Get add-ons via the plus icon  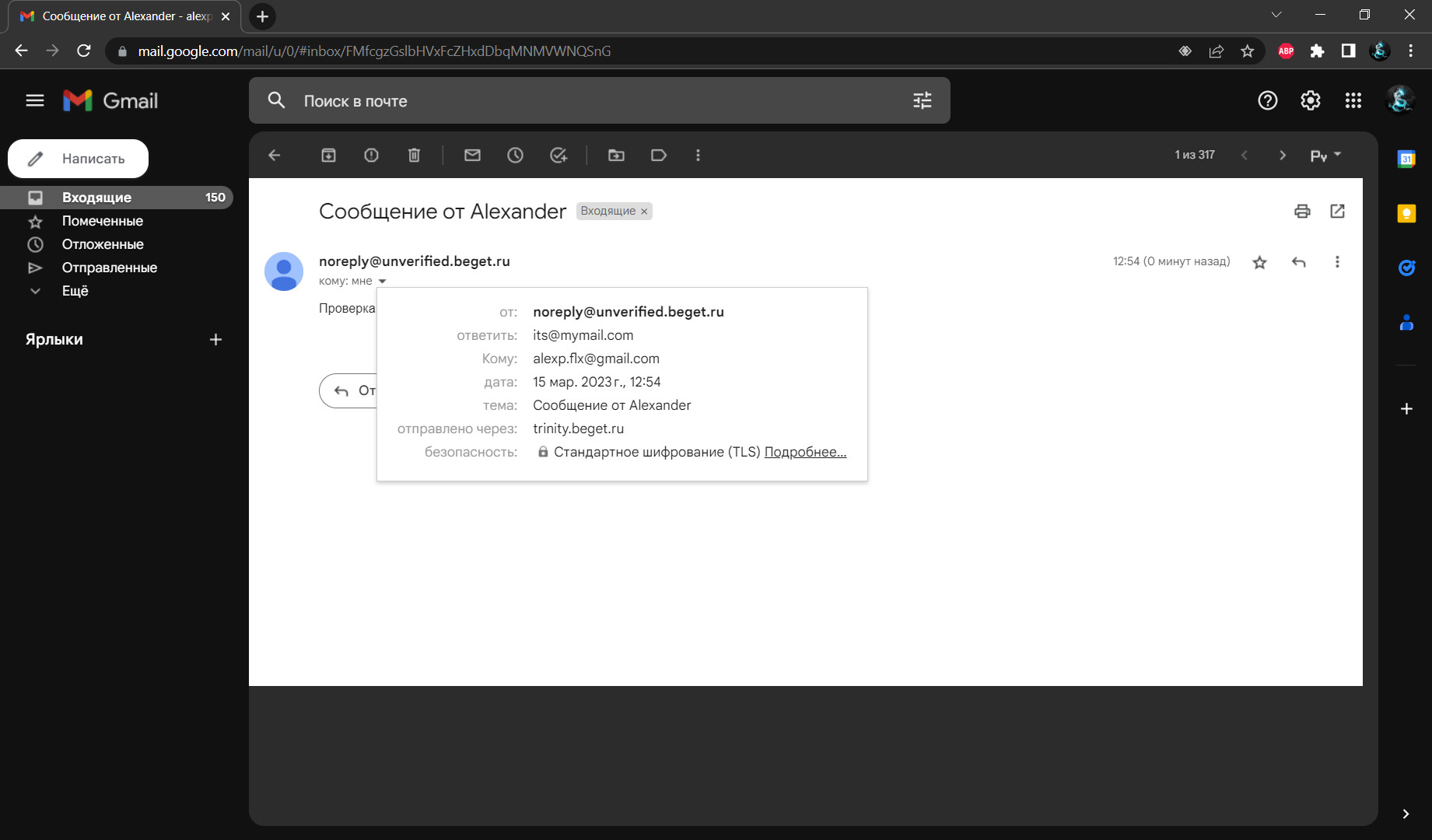click(x=1406, y=408)
